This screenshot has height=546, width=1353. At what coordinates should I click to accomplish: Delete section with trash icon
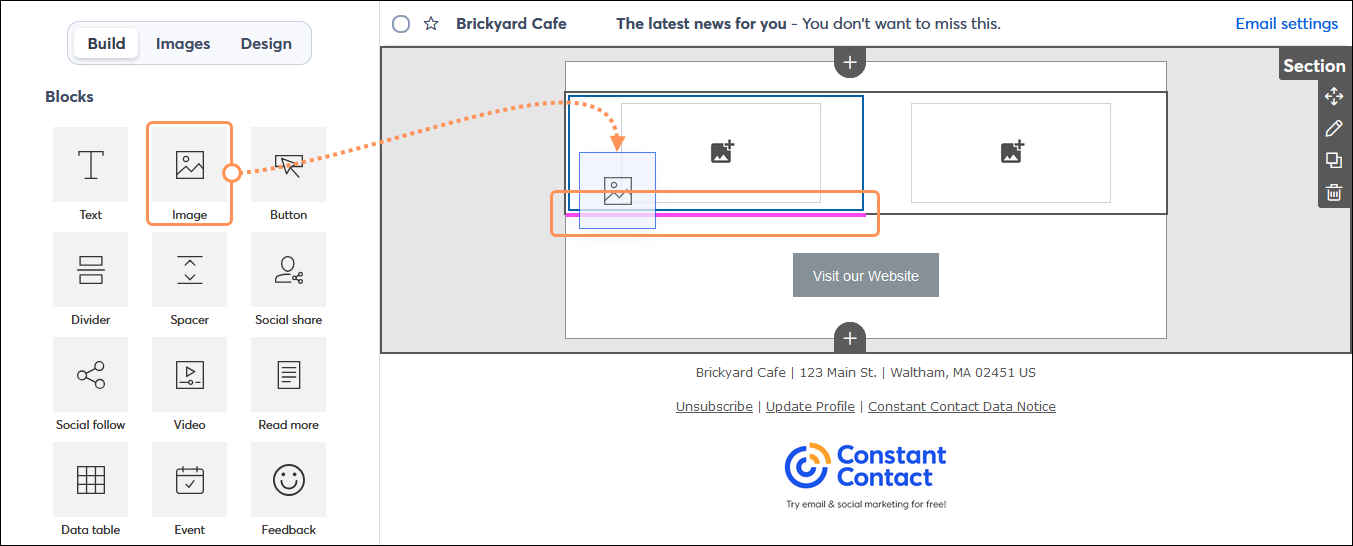[x=1334, y=193]
